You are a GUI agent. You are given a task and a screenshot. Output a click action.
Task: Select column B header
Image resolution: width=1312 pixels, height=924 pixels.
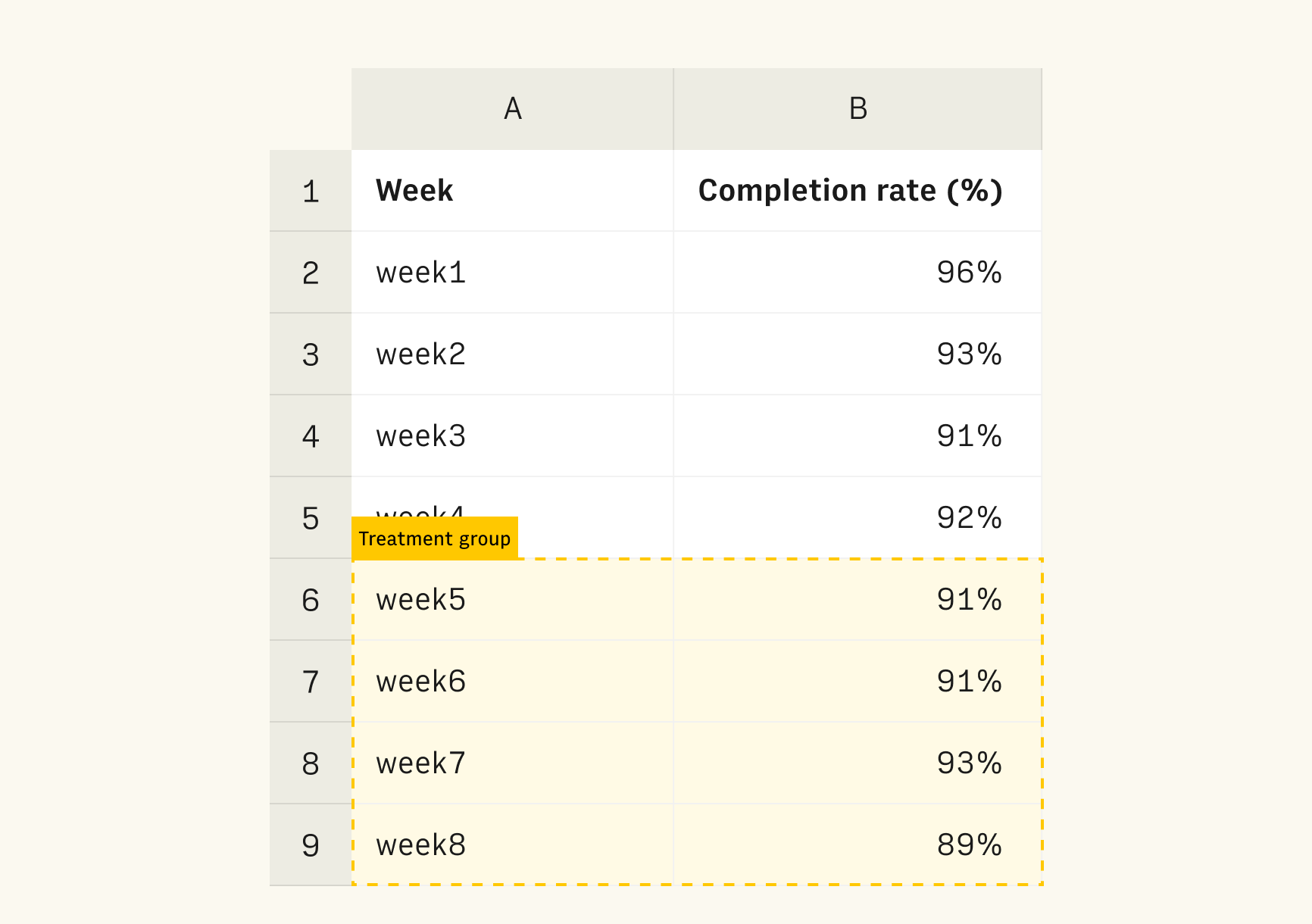857,109
